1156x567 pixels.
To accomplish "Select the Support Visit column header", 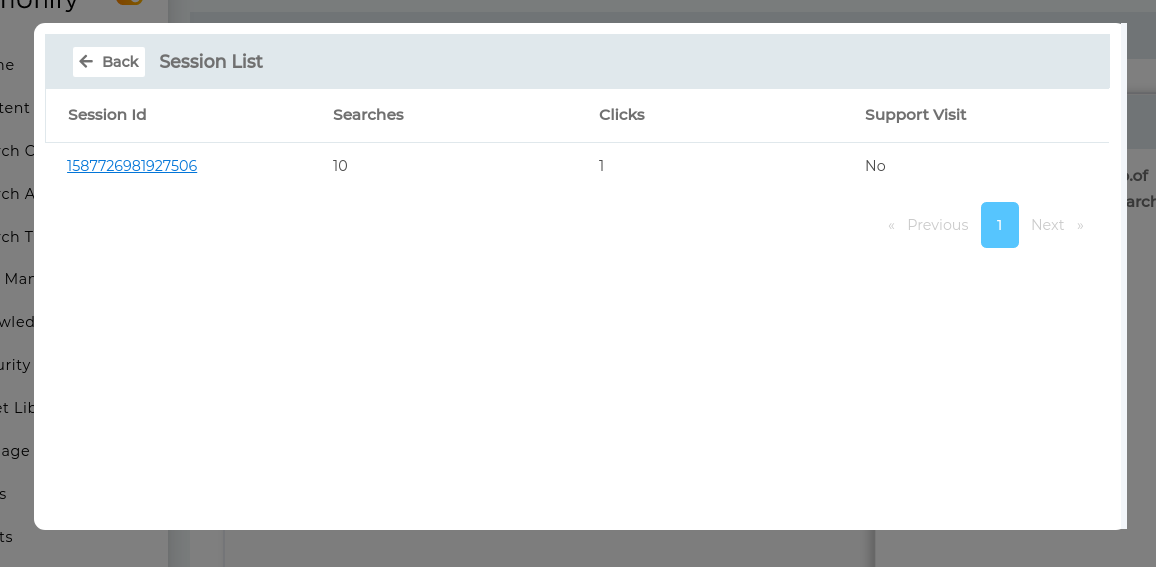I will coord(915,115).
